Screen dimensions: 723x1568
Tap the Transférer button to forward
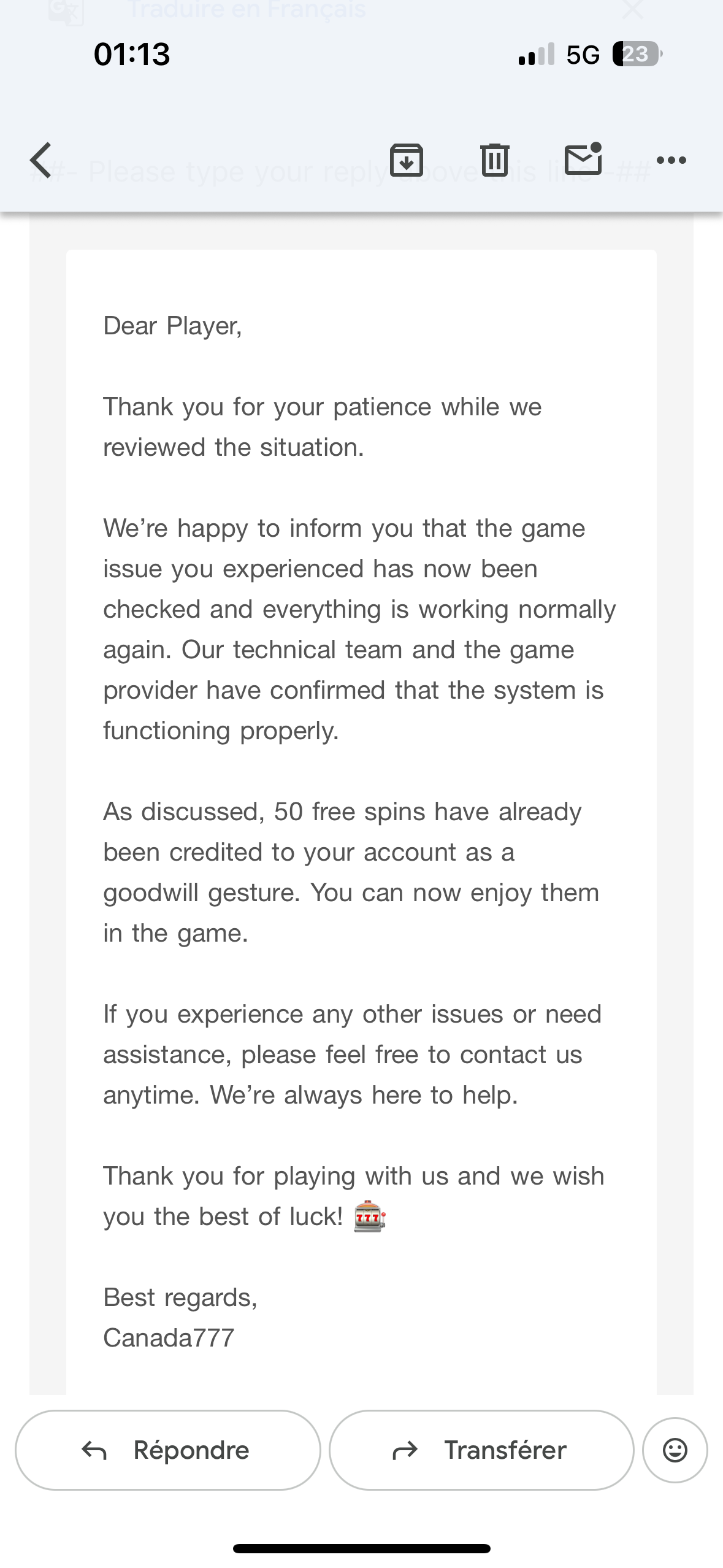tap(481, 1450)
